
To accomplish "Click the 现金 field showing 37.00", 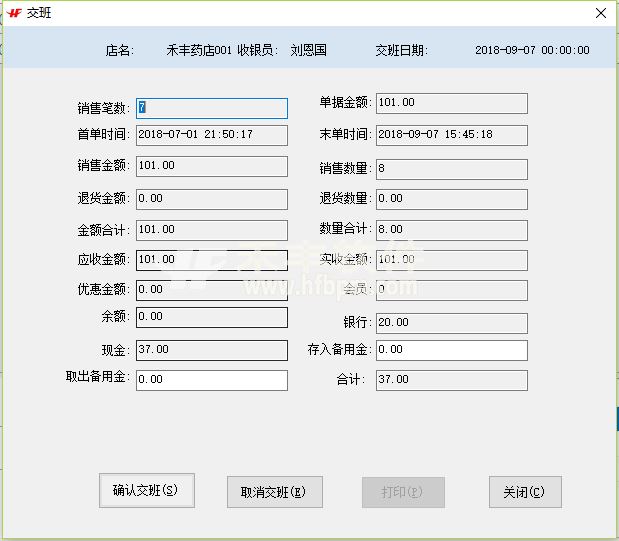I will point(211,350).
